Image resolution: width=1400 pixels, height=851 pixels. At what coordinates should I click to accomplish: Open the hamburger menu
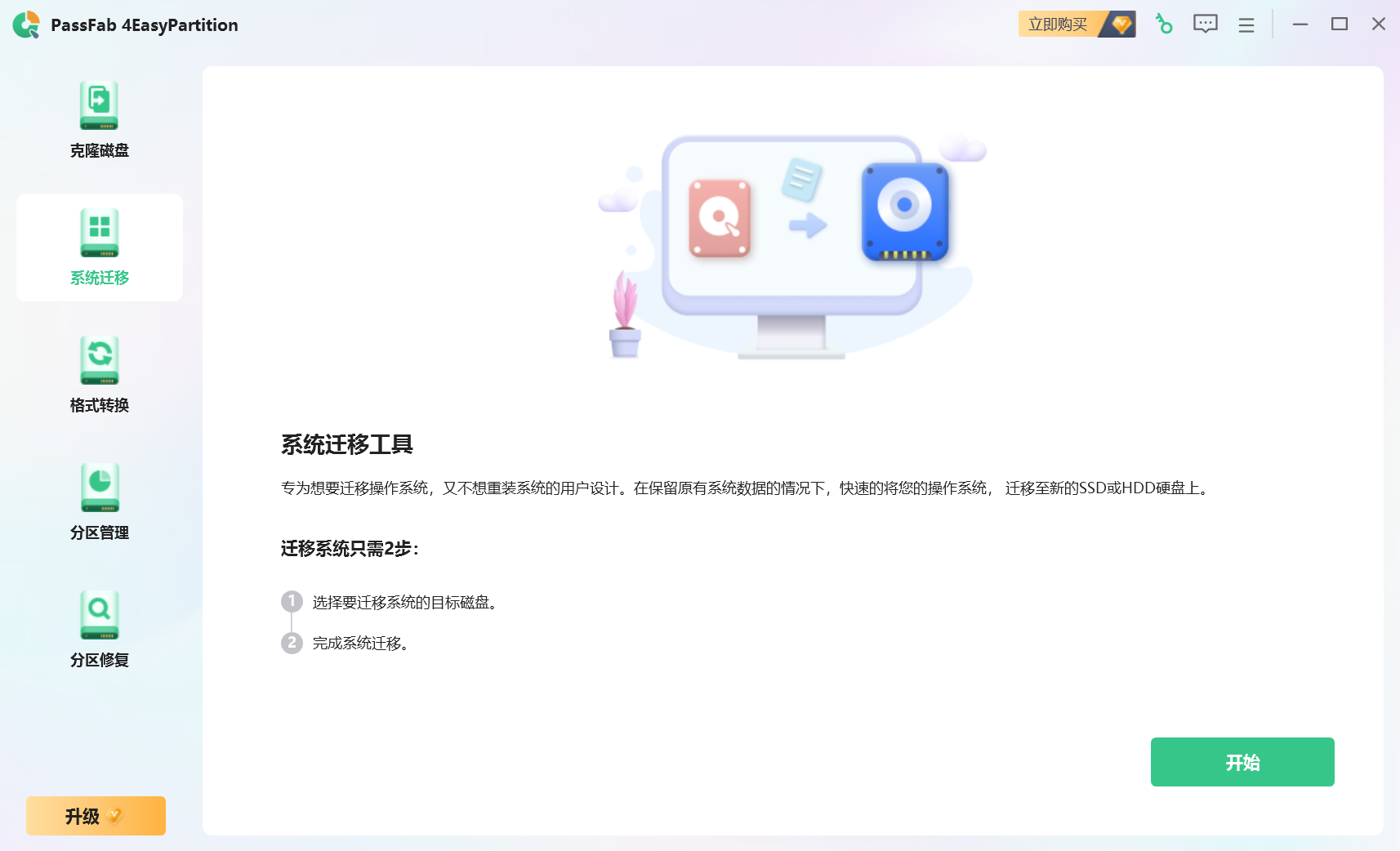pos(1246,25)
